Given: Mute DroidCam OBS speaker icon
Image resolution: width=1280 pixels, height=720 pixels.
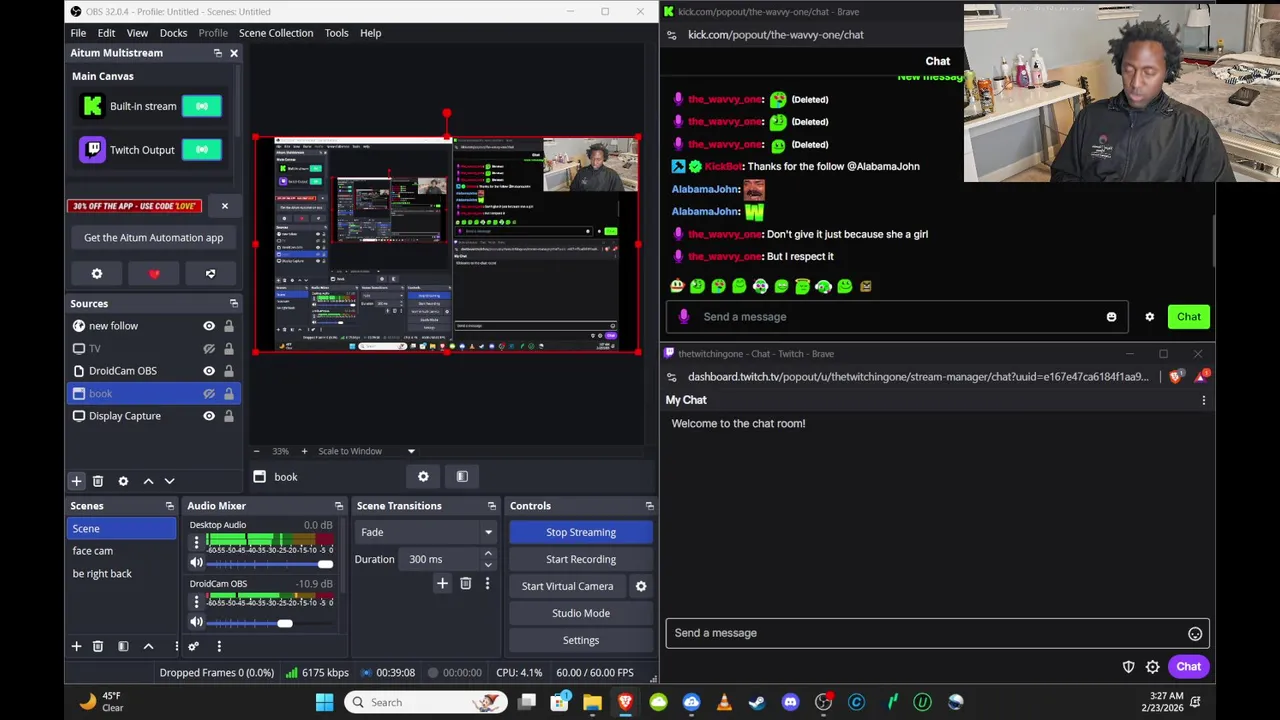Looking at the screenshot, I should click(197, 623).
